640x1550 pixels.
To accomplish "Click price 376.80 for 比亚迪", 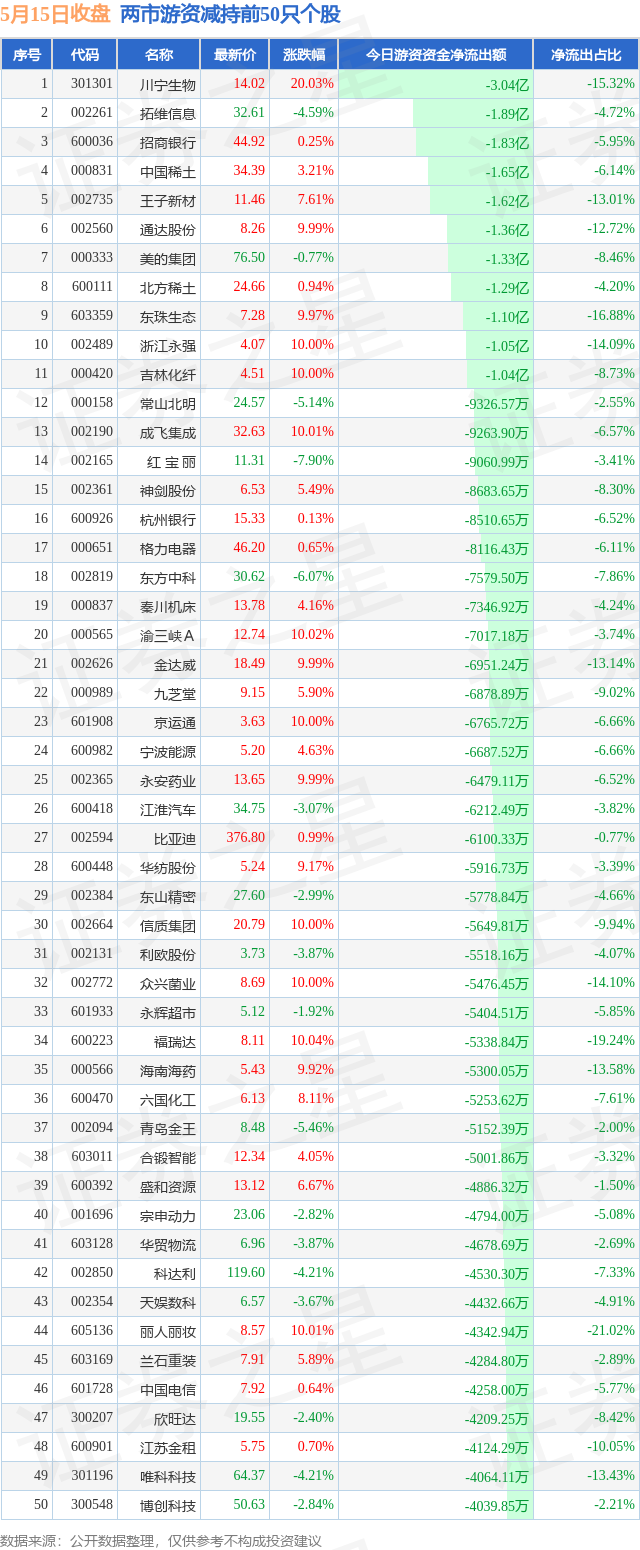I will [x=246, y=837].
